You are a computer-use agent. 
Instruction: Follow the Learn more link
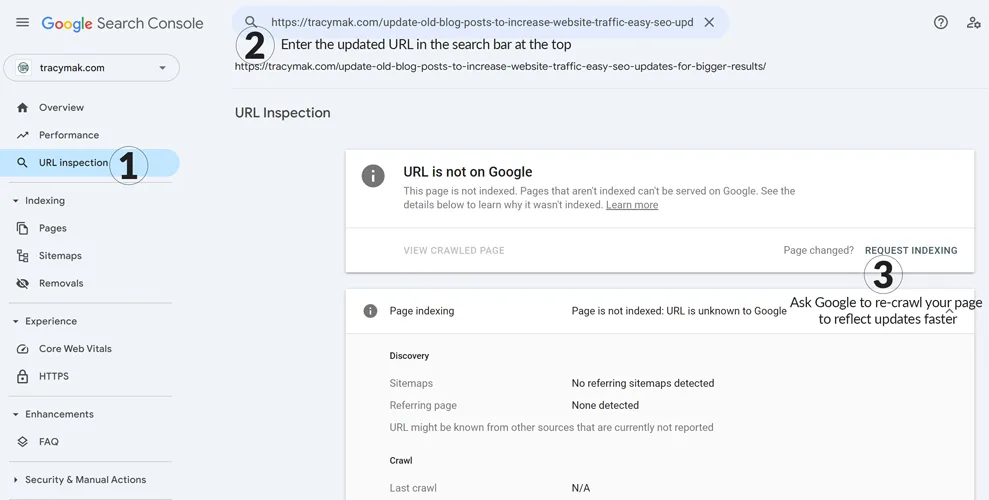(x=632, y=205)
